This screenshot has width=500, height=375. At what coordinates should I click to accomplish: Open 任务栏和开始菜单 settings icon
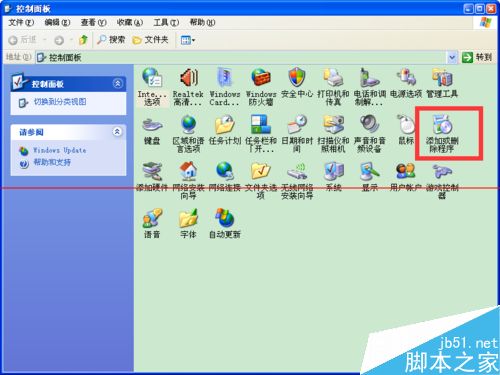261,133
